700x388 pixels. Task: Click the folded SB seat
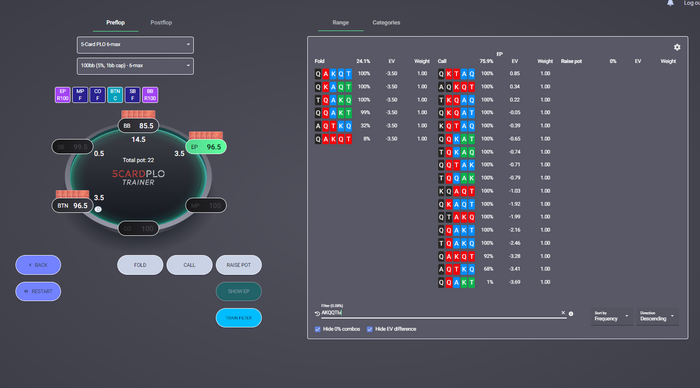[72, 146]
